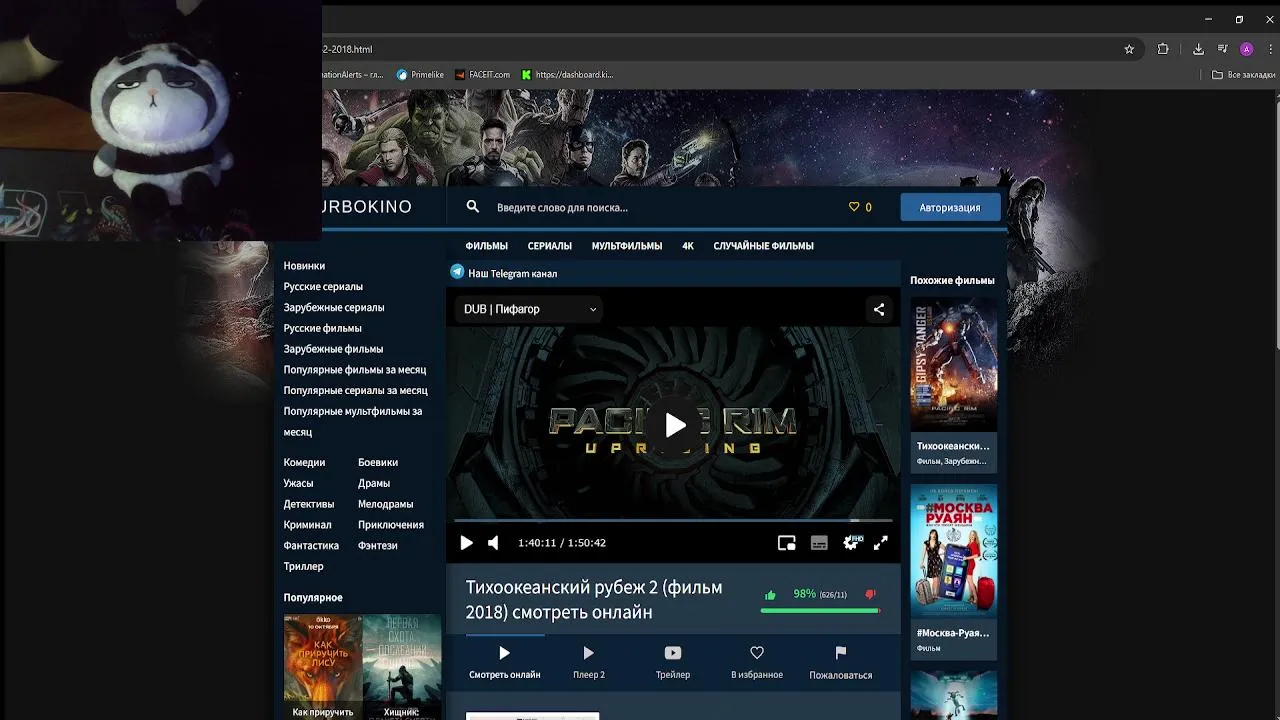1280x720 pixels.
Task: Open Популярные сериалы за месяц
Action: (355, 390)
